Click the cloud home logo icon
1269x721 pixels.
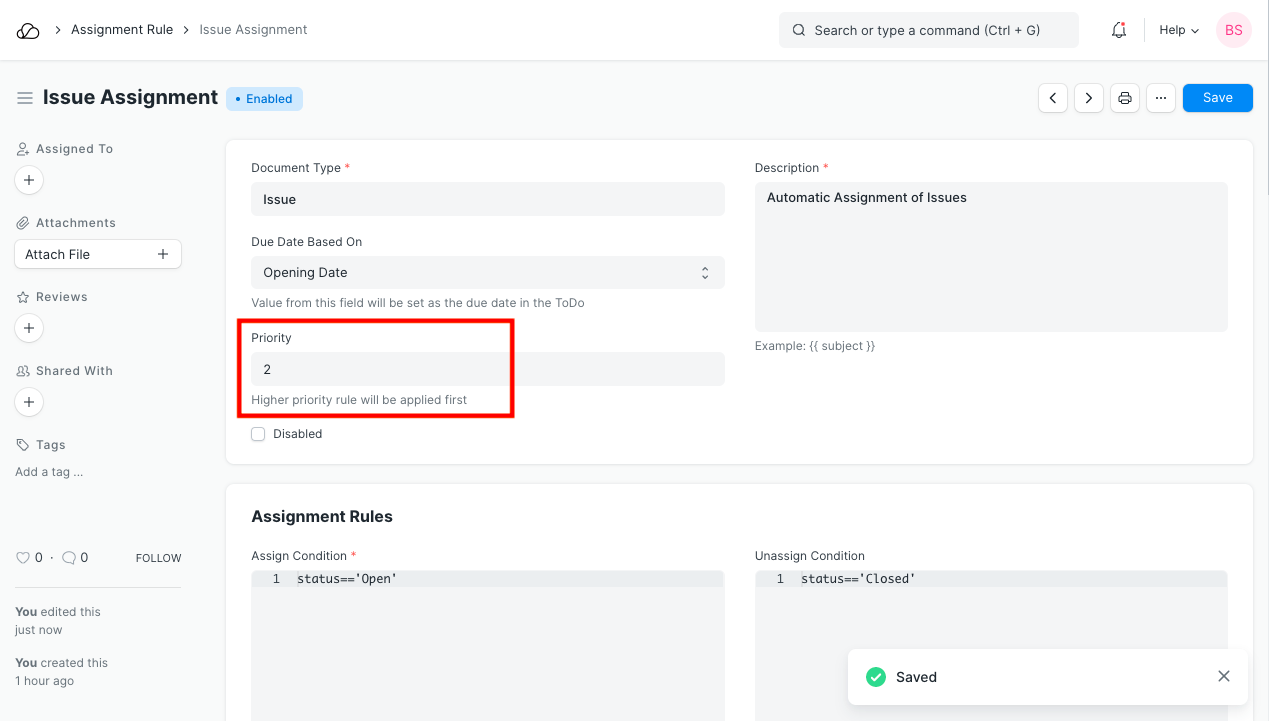(28, 30)
